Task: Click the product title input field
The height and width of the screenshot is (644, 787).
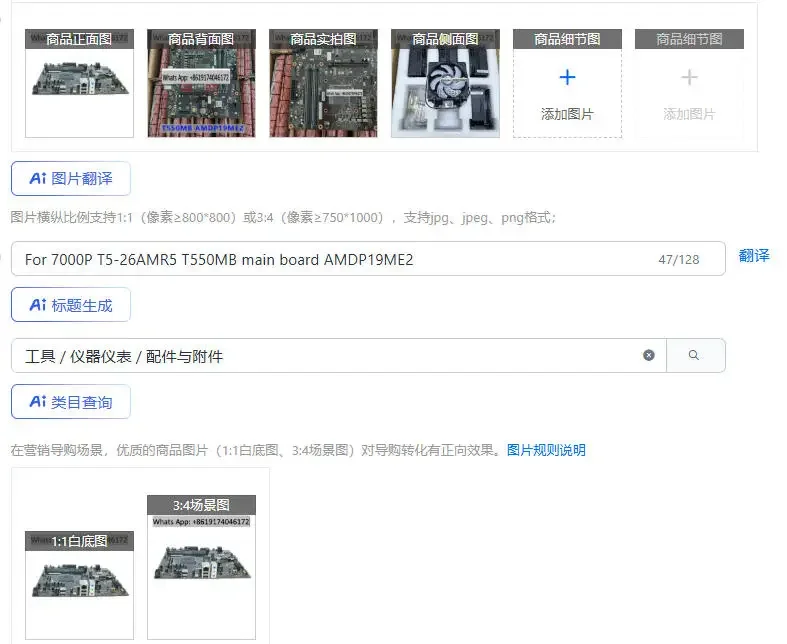Action: [368, 259]
